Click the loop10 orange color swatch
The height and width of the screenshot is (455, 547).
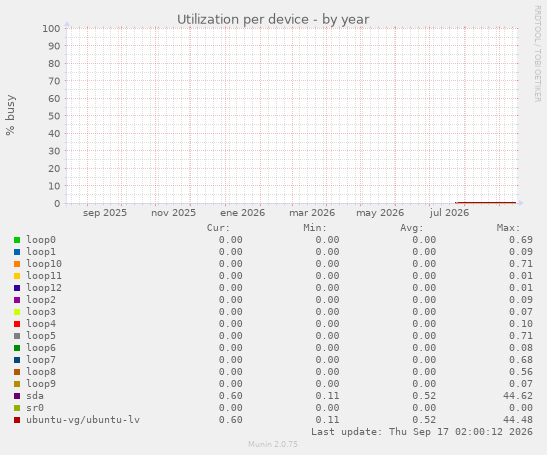[x=17, y=264]
